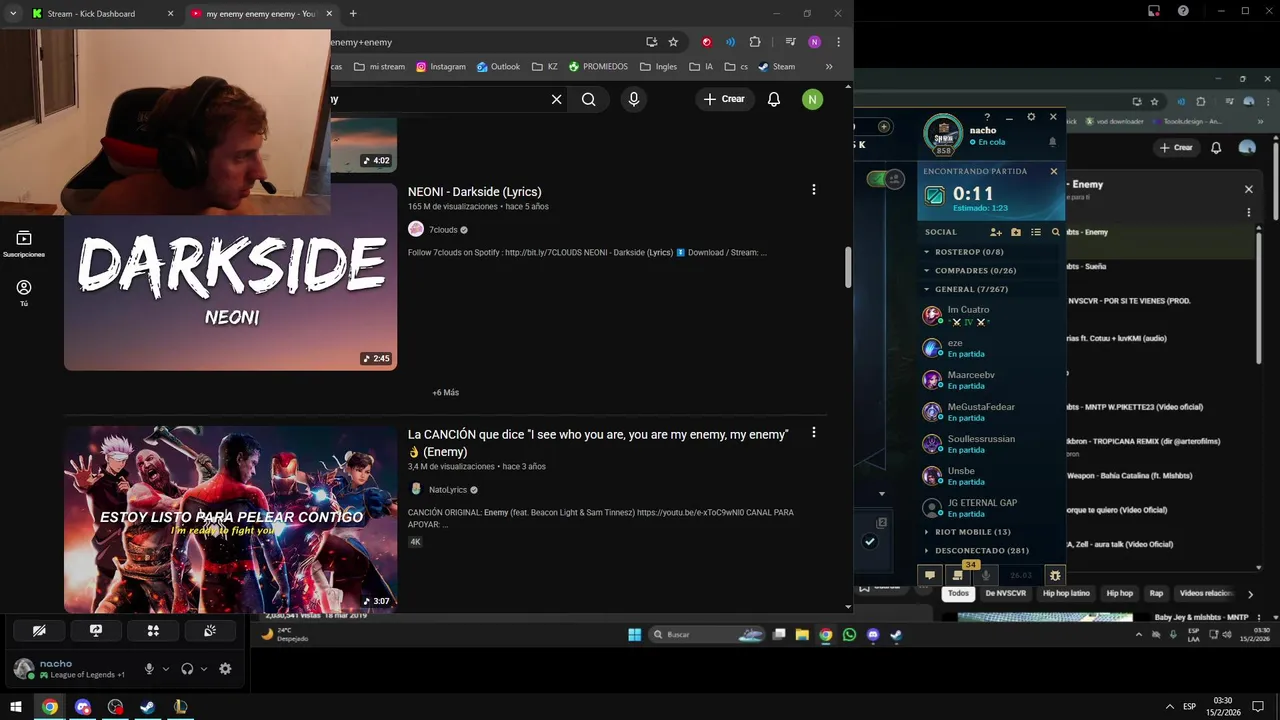Open options menu for NEONI Darkside video
The width and height of the screenshot is (1280, 720).
814,190
